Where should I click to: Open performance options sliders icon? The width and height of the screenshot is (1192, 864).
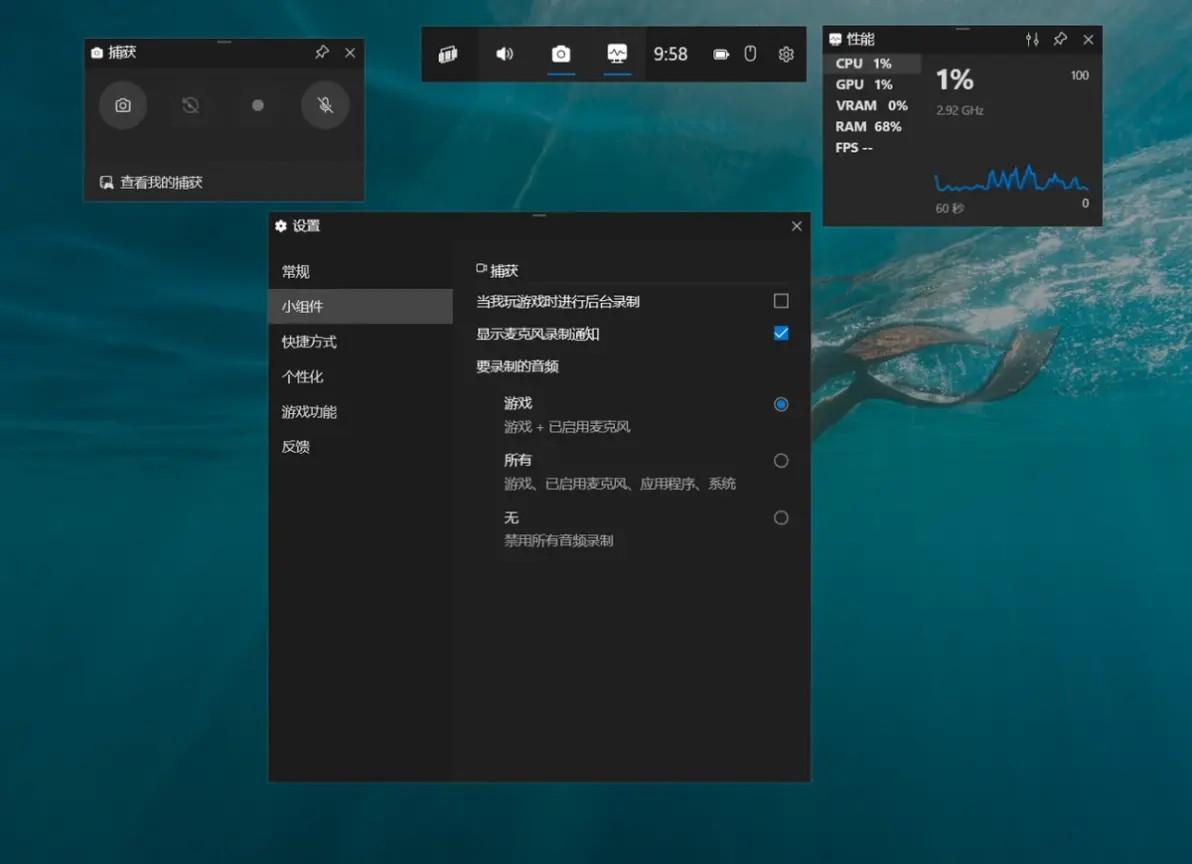click(1032, 40)
